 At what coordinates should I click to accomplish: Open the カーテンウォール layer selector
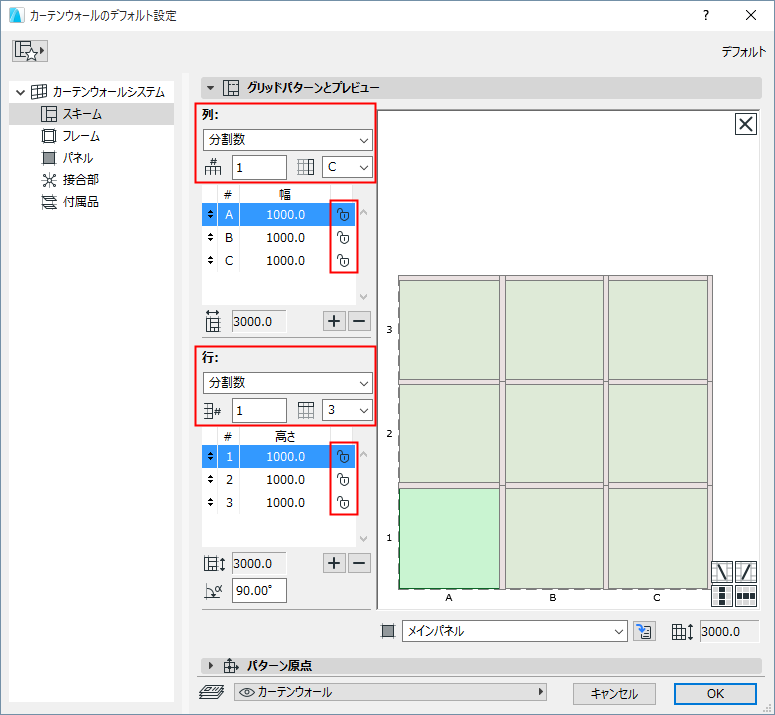point(390,692)
